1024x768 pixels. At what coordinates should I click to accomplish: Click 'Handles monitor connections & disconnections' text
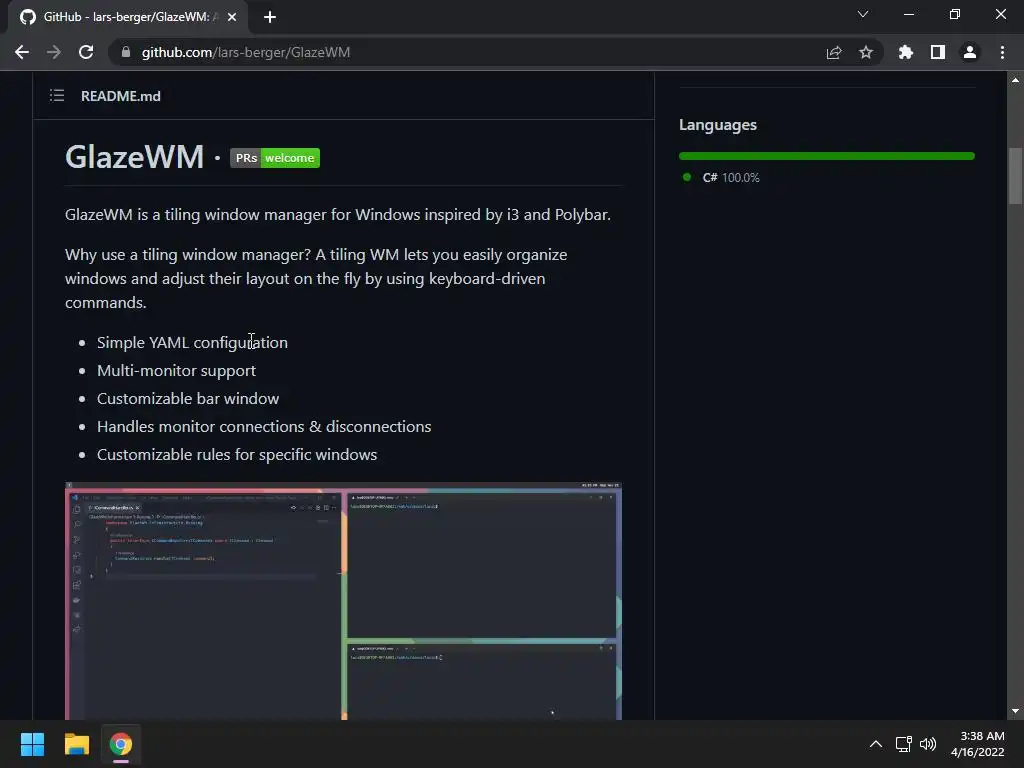[x=264, y=426]
